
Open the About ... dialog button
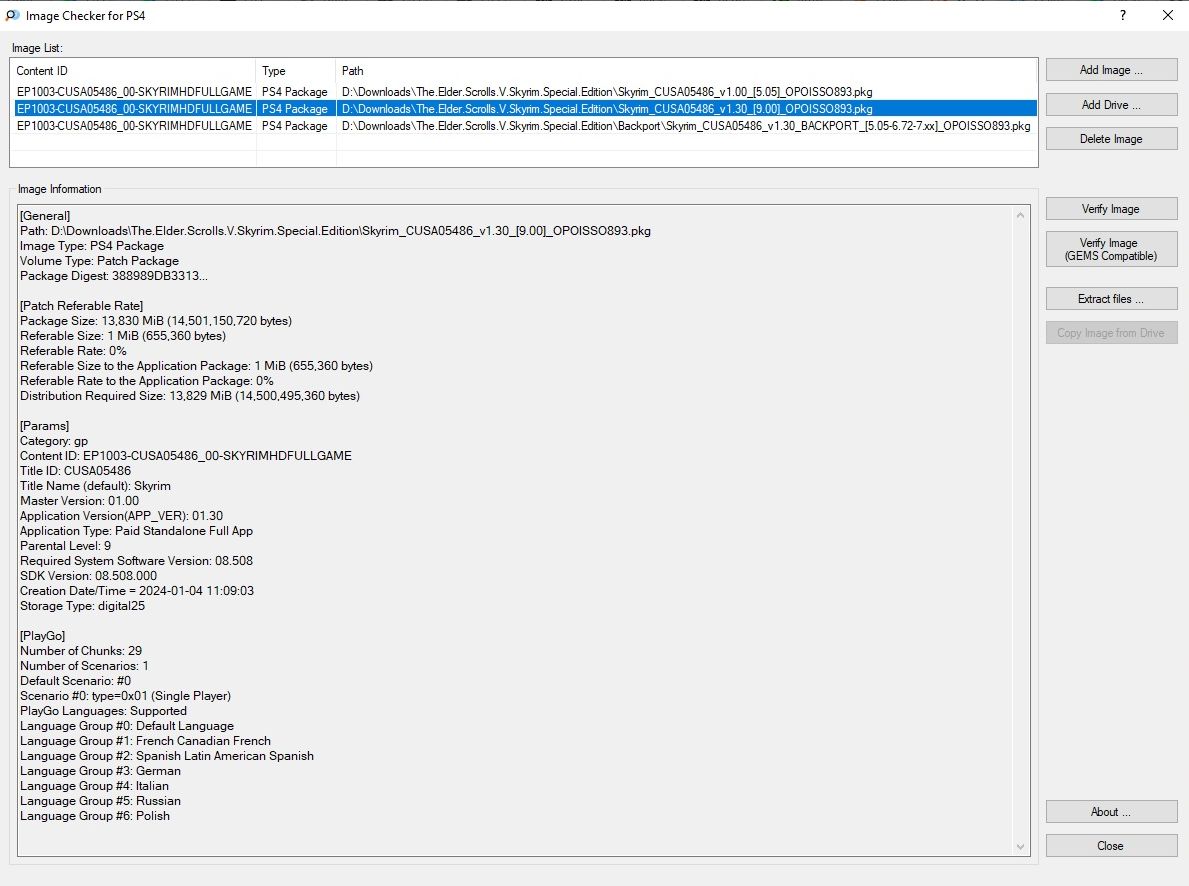[x=1111, y=812]
